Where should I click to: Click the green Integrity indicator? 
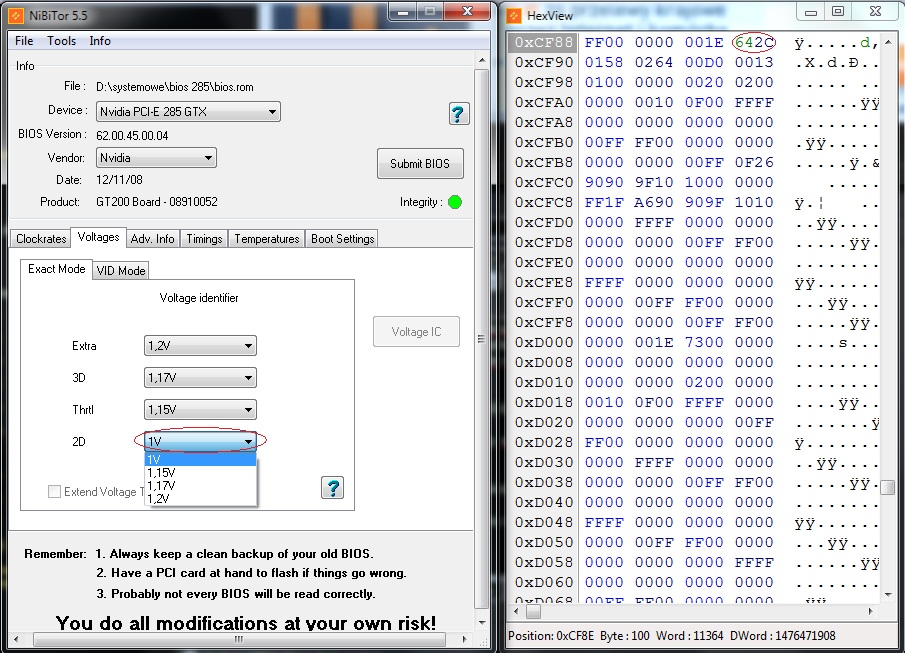[455, 202]
